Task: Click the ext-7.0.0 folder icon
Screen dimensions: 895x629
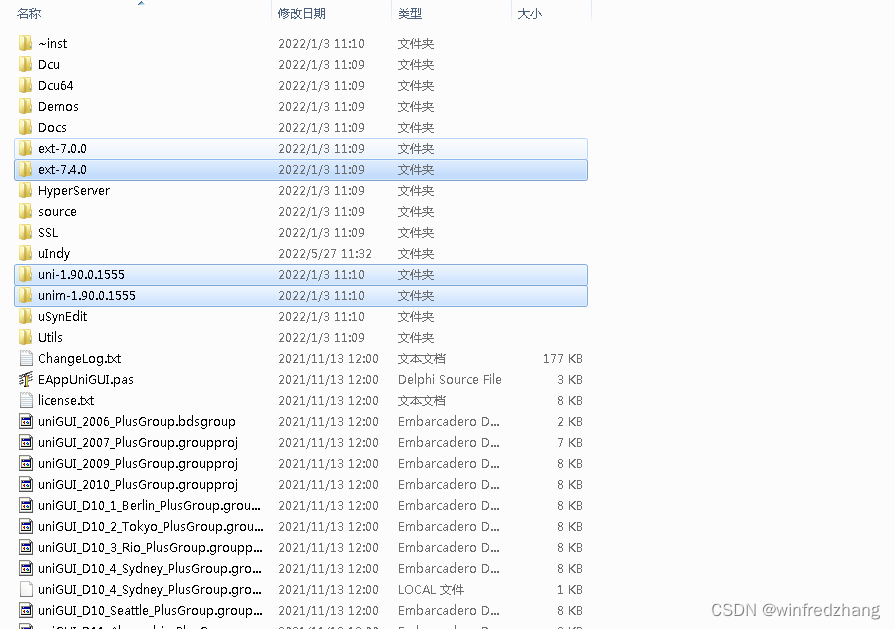Action: click(26, 148)
